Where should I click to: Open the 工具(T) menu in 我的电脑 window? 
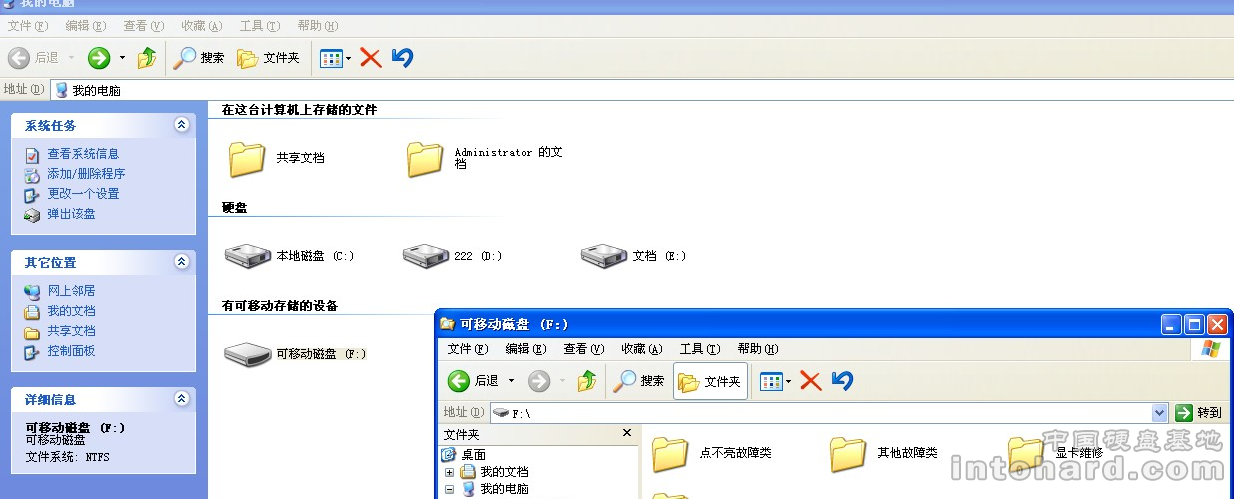(259, 25)
